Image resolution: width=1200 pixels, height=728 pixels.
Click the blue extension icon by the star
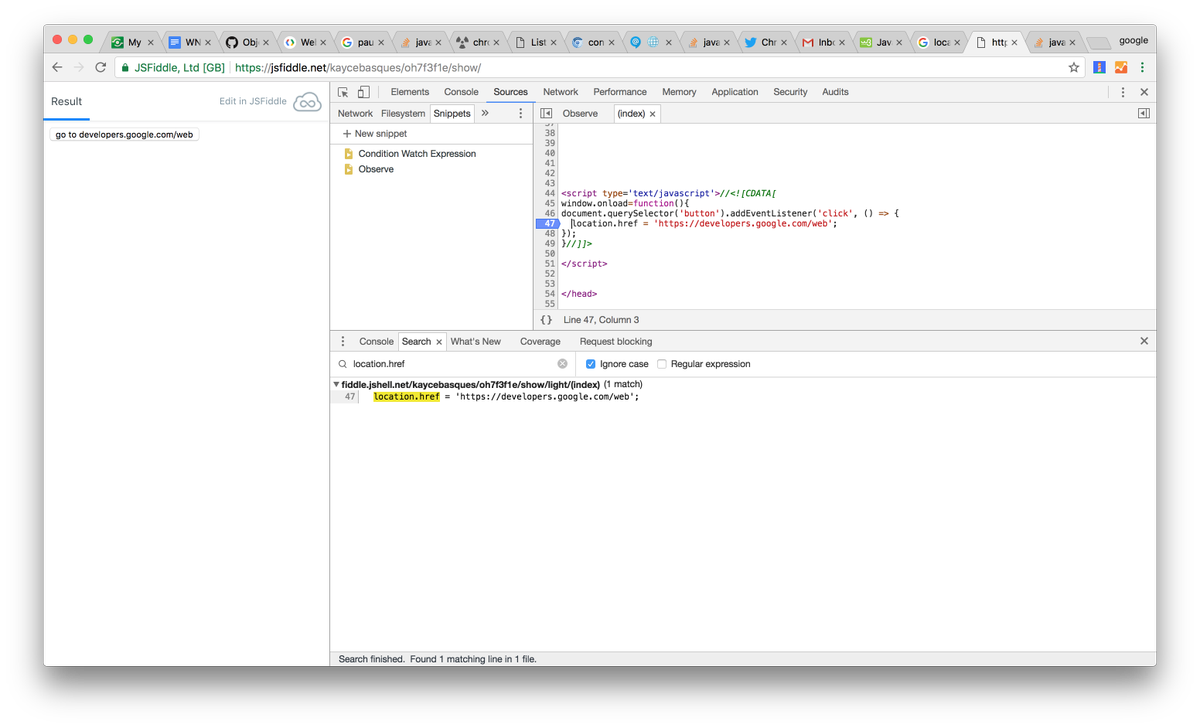[x=1099, y=67]
